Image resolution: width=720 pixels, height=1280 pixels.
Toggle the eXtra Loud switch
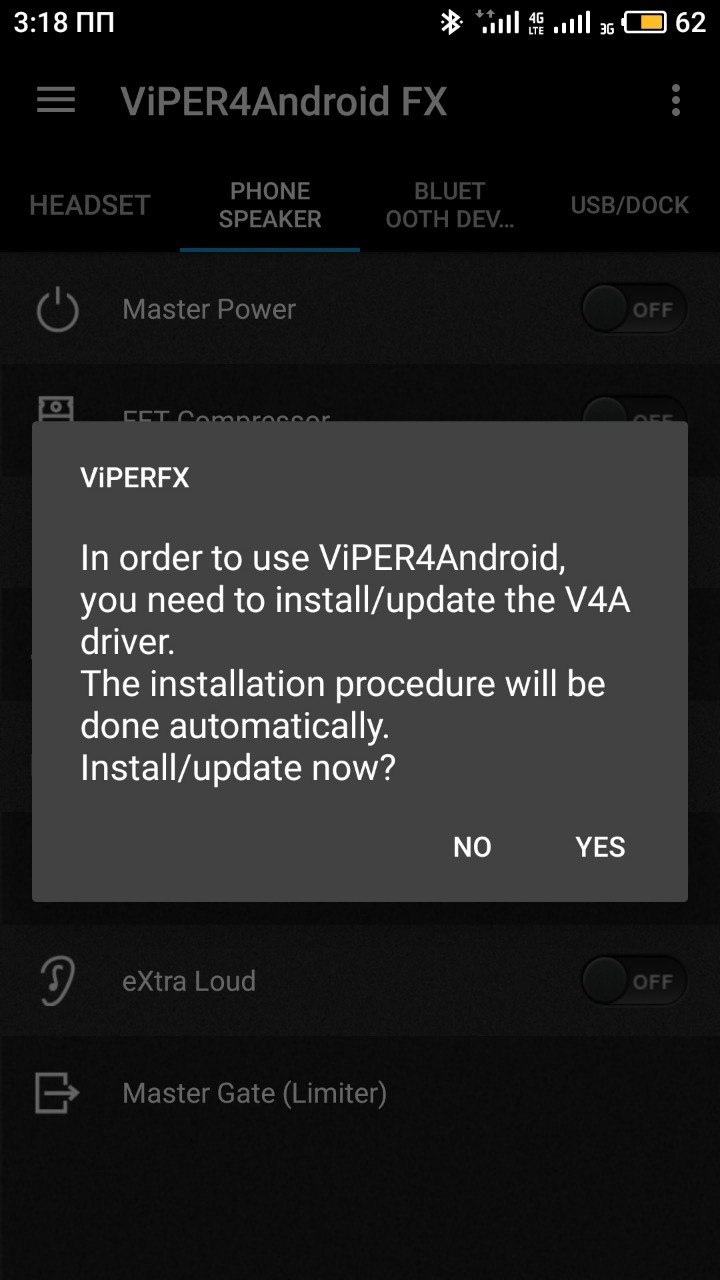click(634, 981)
